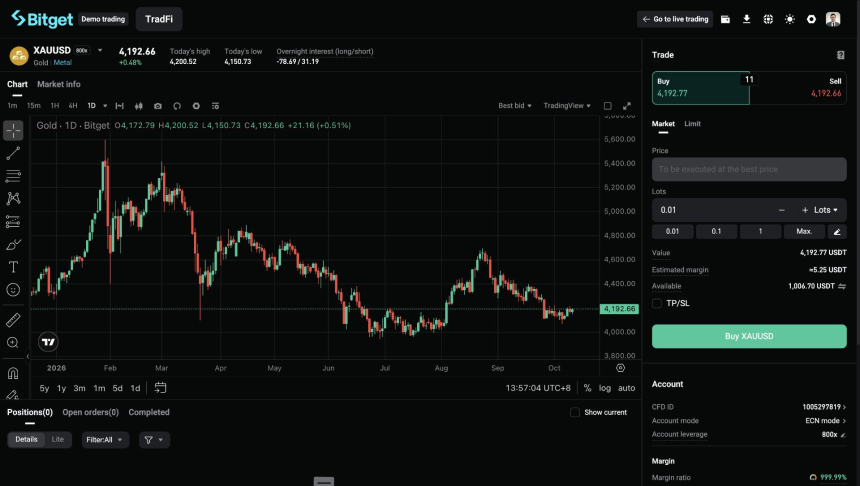This screenshot has width=860, height=486.
Task: Open the candlestick chart type selector
Action: tap(139, 106)
